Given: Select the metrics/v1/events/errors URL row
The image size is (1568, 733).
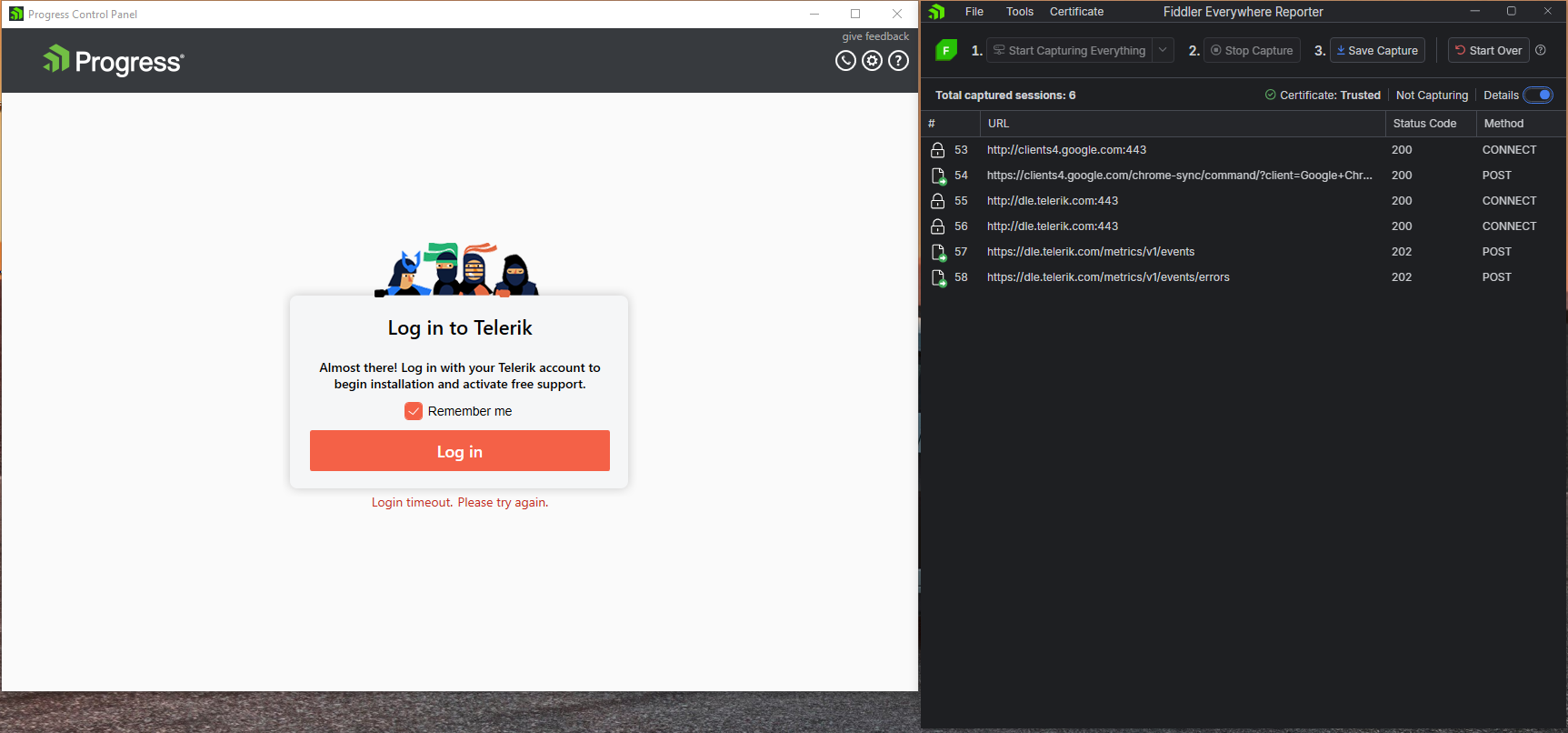Looking at the screenshot, I should point(1108,277).
